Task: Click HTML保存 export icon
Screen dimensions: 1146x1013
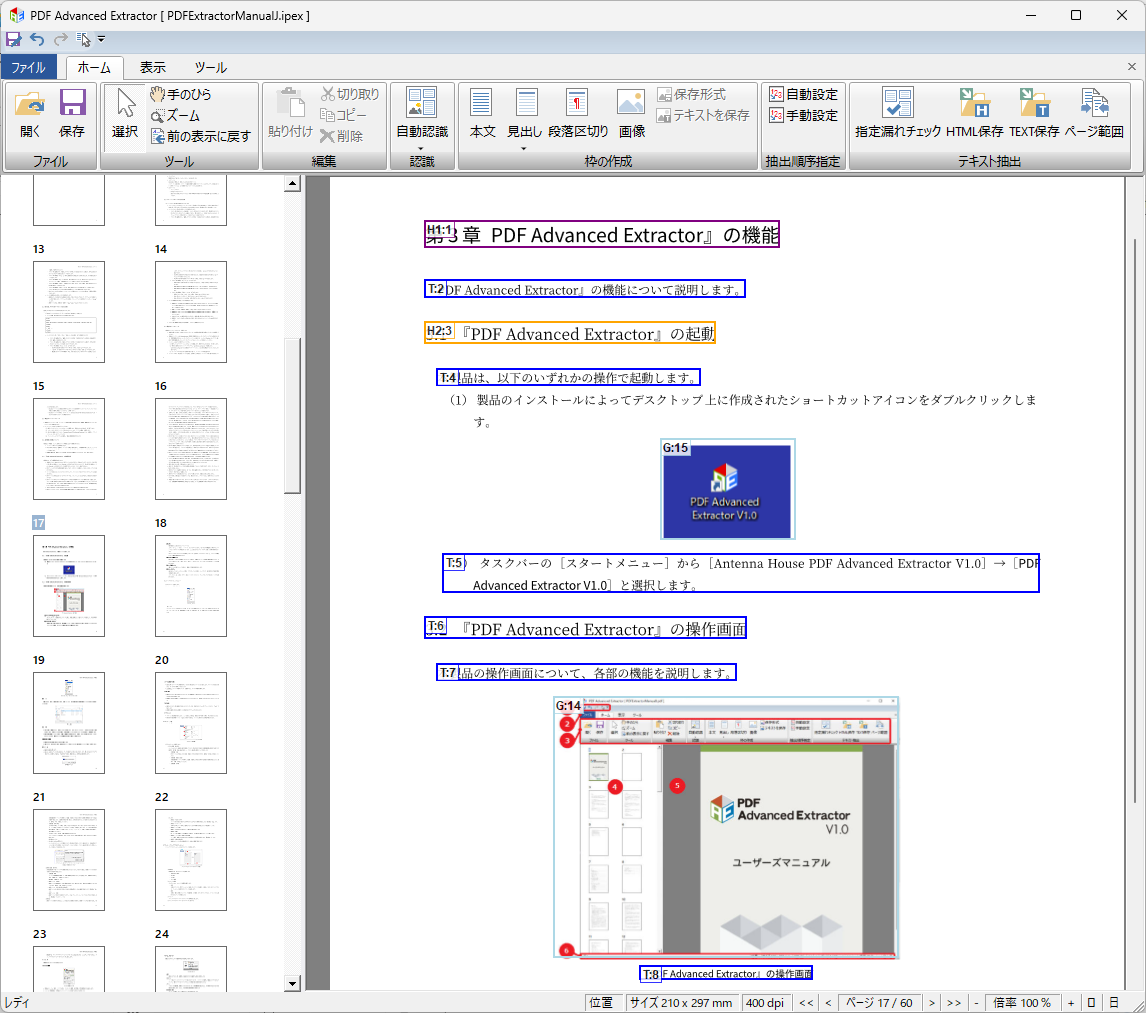Action: tap(974, 113)
